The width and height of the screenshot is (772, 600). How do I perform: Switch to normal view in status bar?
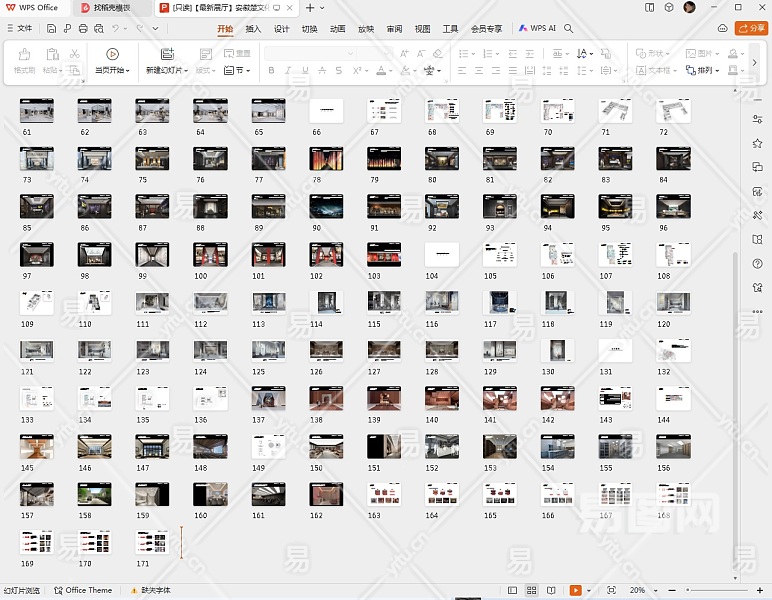tap(513, 591)
